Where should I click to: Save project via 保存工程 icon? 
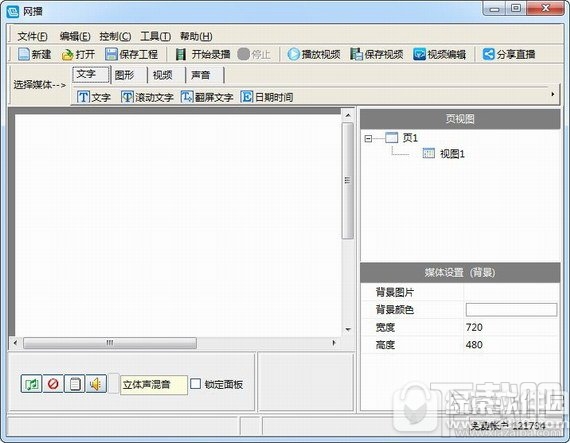pyautogui.click(x=111, y=55)
